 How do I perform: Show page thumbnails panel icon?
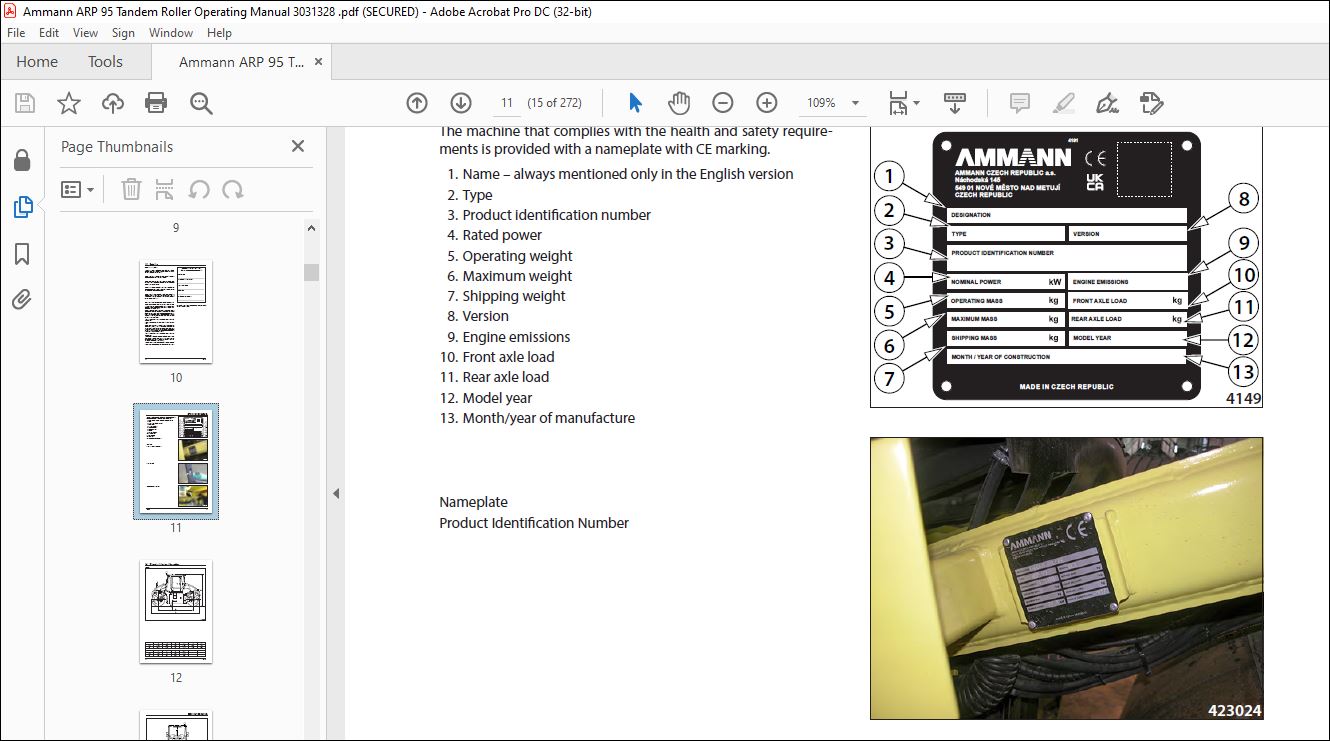coord(22,207)
